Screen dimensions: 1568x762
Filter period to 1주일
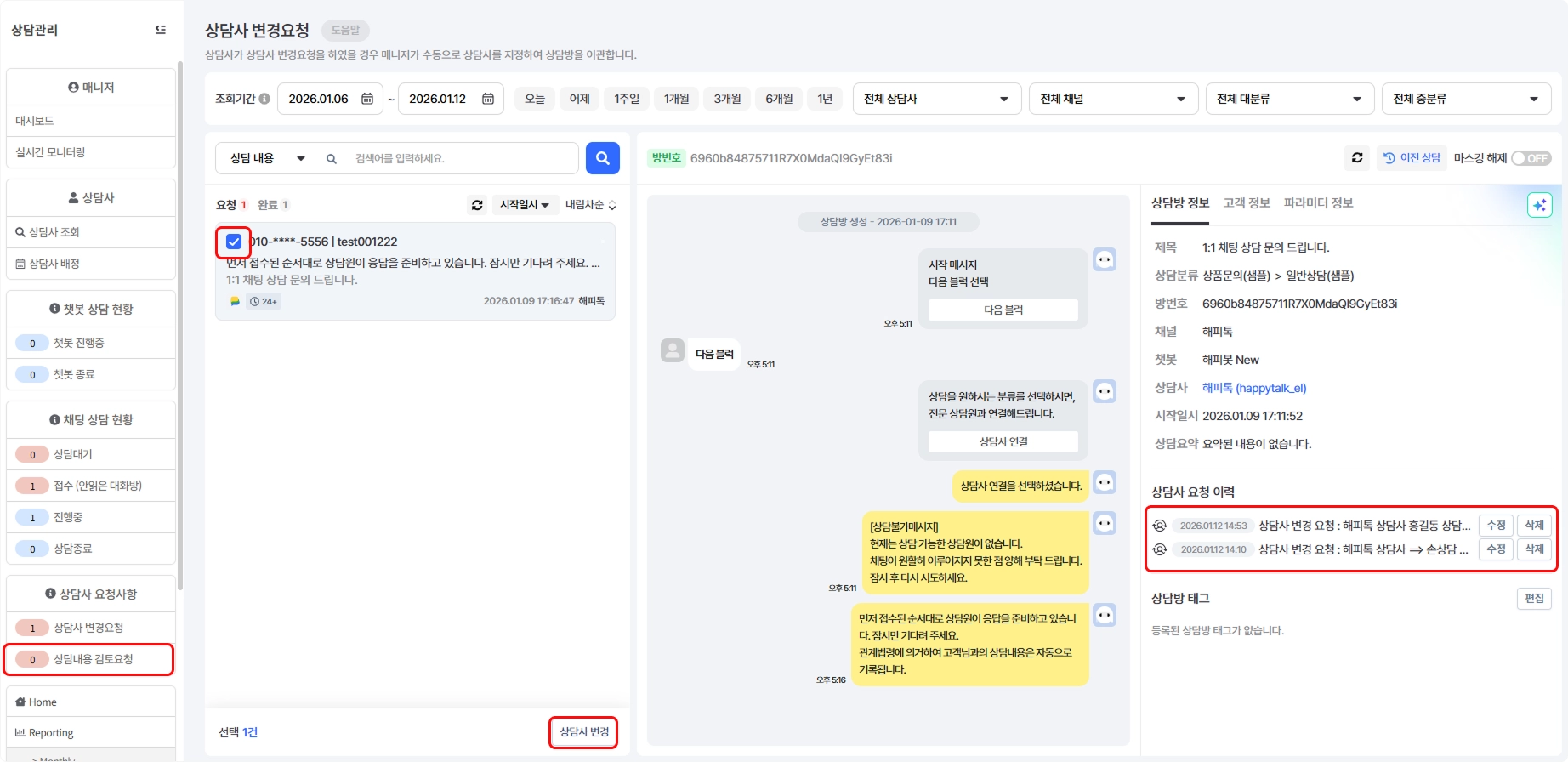coord(627,99)
